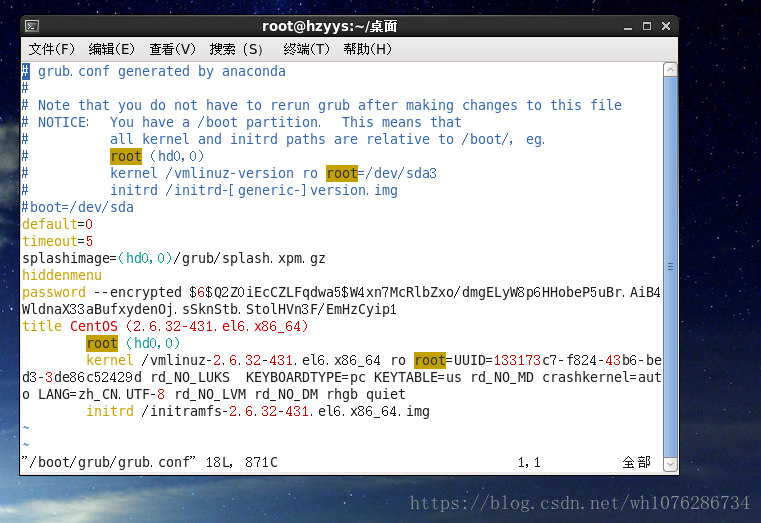Maximize the terminal window
Viewport: 761px width, 523px height.
[x=647, y=26]
